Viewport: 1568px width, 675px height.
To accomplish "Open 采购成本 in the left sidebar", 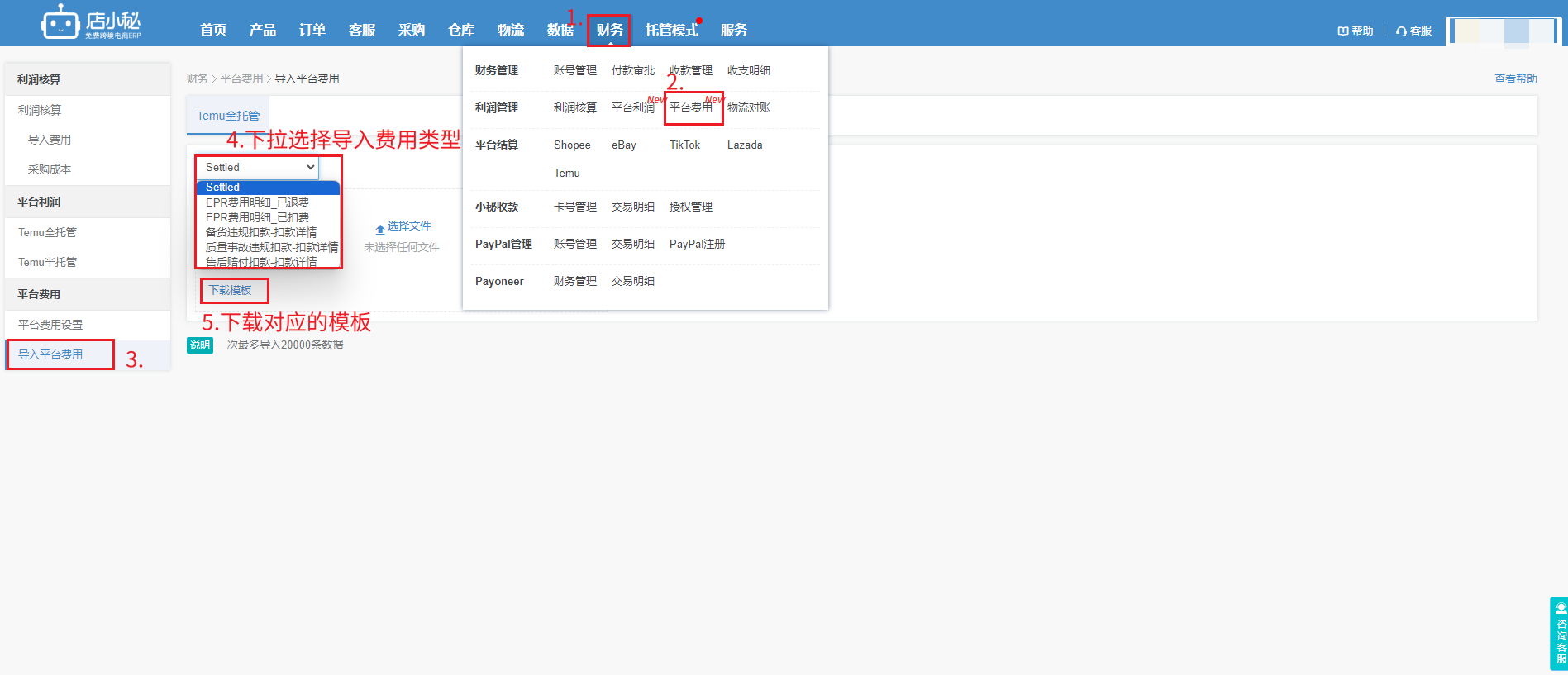I will pyautogui.click(x=50, y=169).
